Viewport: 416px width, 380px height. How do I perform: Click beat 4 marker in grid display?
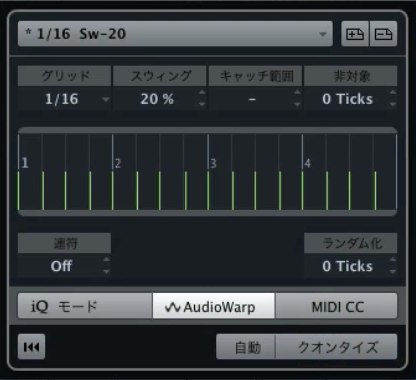[307, 163]
